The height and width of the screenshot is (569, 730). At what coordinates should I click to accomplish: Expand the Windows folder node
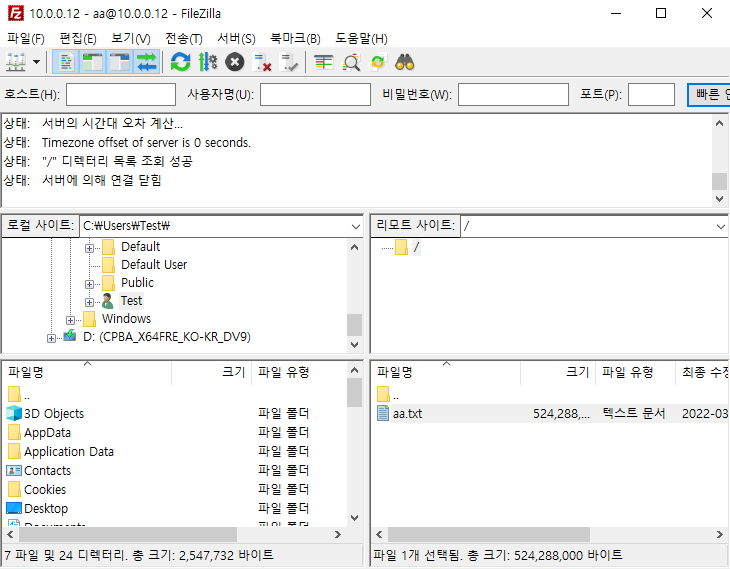click(x=70, y=320)
